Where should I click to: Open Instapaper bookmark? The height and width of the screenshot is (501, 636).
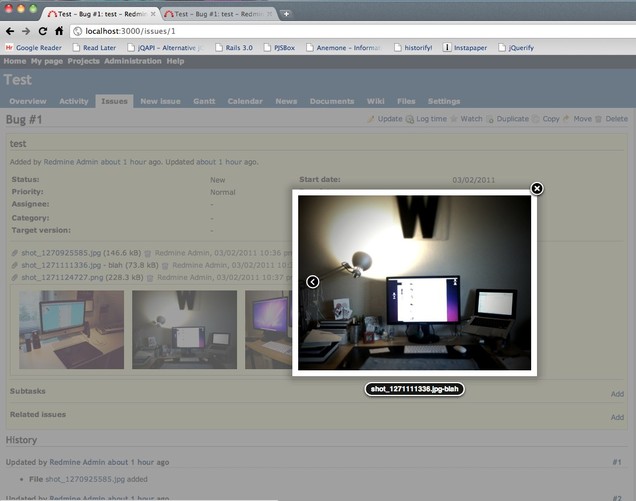[465, 48]
